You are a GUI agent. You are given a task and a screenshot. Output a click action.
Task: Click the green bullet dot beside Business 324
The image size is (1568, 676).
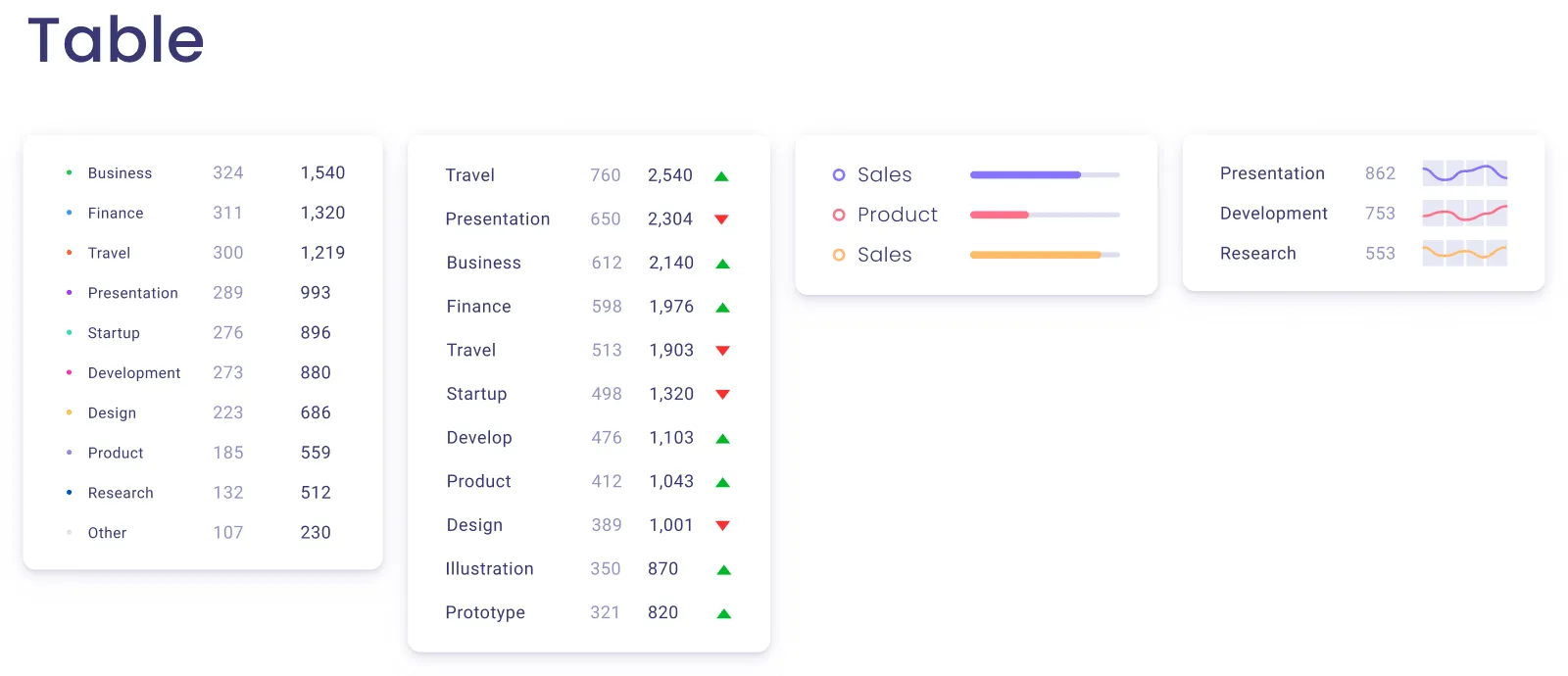[69, 172]
